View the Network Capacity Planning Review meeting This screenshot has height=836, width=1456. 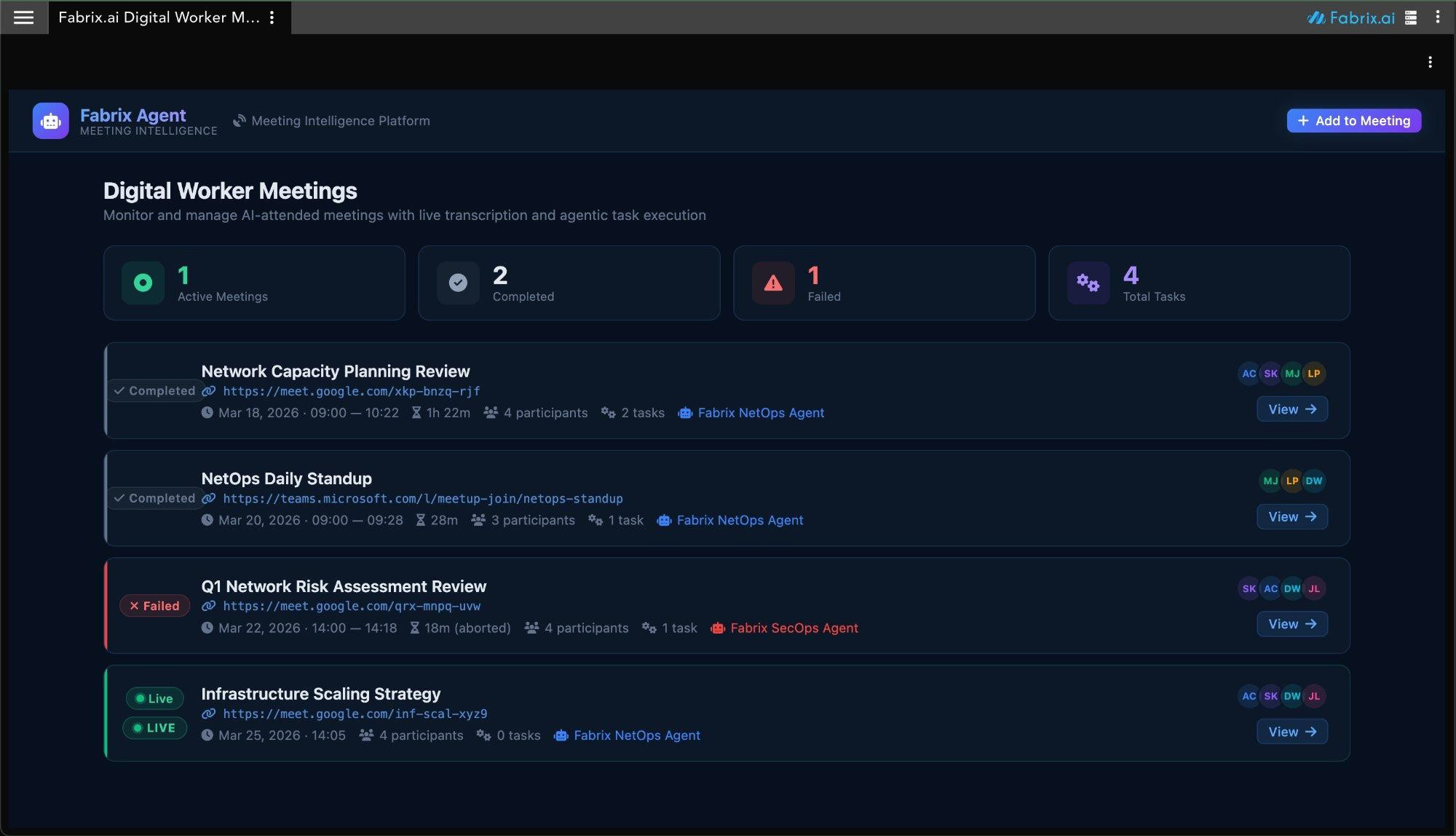1291,409
